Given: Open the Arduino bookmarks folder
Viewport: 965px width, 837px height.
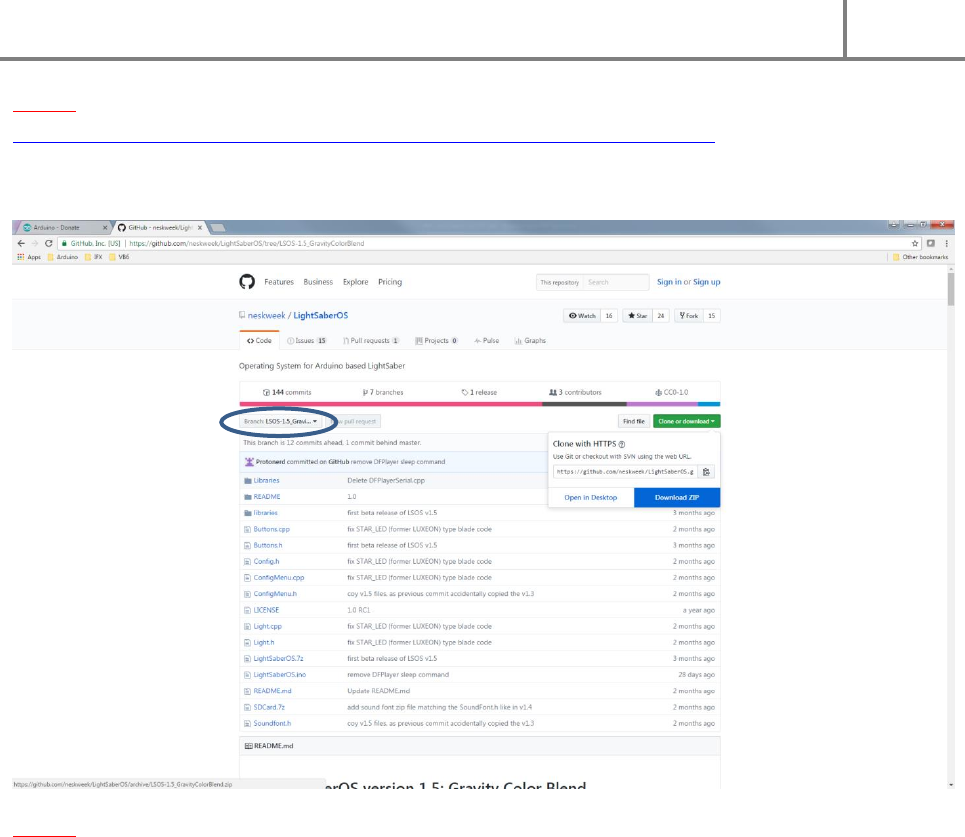Looking at the screenshot, I should [63, 257].
